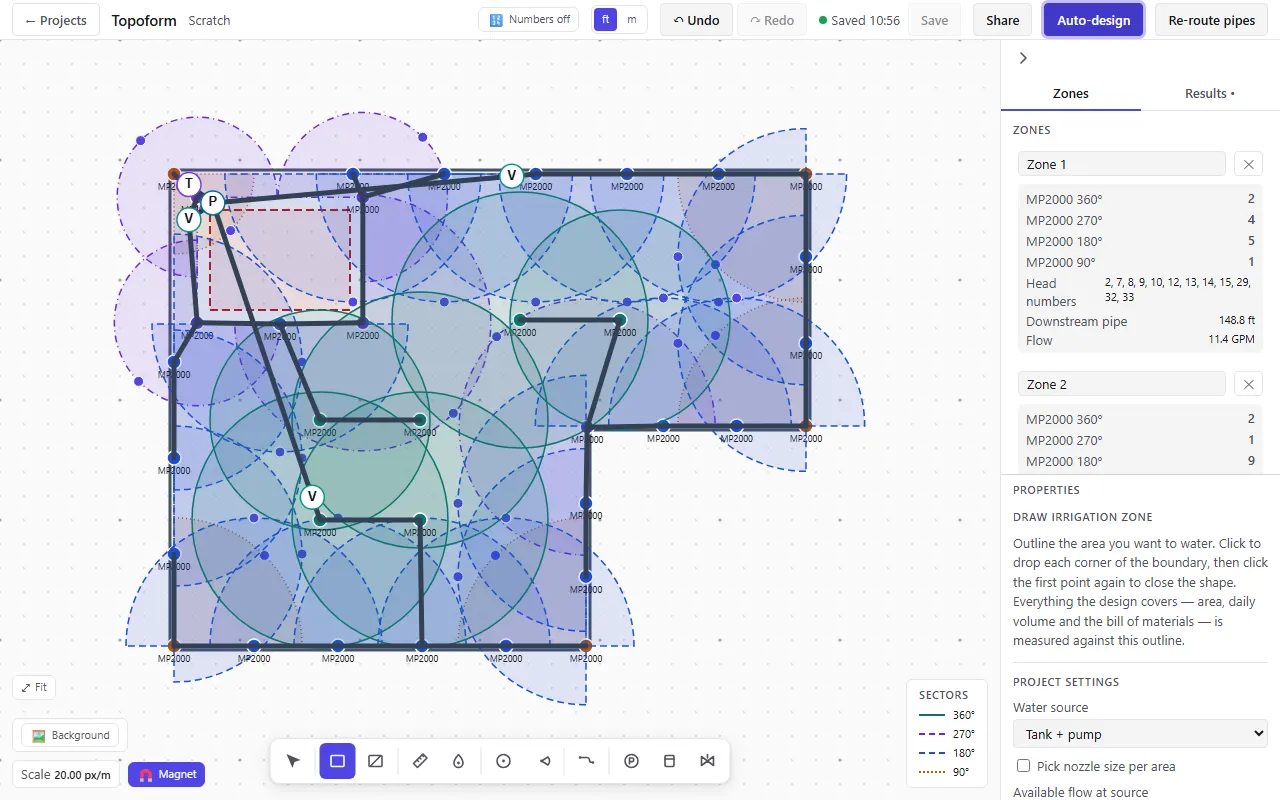The height and width of the screenshot is (800, 1280).
Task: Open the Results tab
Action: coord(1210,94)
